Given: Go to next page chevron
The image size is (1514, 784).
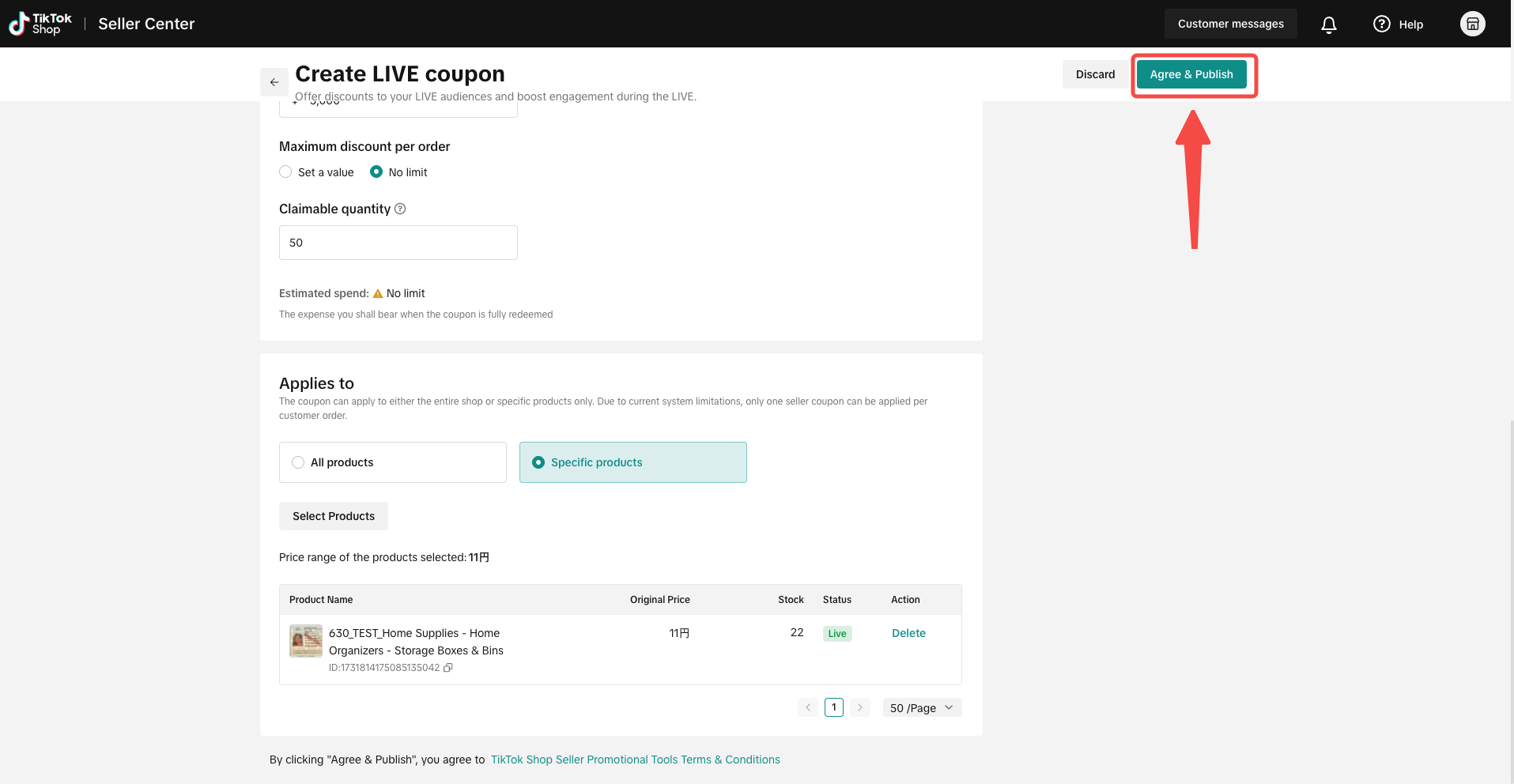Looking at the screenshot, I should pos(860,707).
